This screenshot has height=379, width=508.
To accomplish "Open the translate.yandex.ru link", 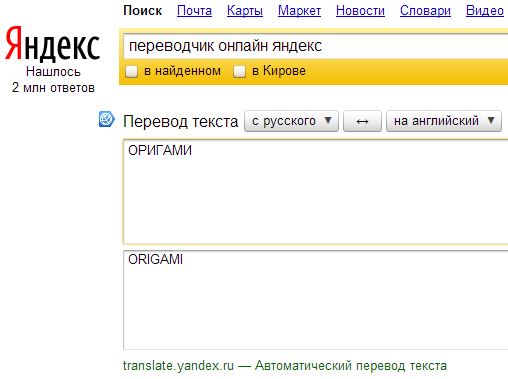I will click(178, 366).
